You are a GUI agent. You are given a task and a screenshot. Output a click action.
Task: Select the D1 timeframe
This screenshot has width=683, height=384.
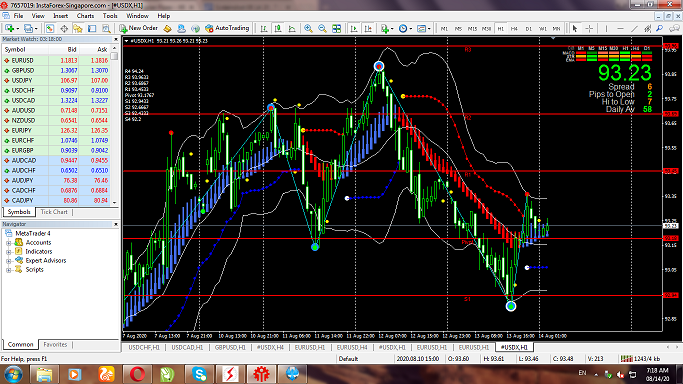tap(528, 28)
